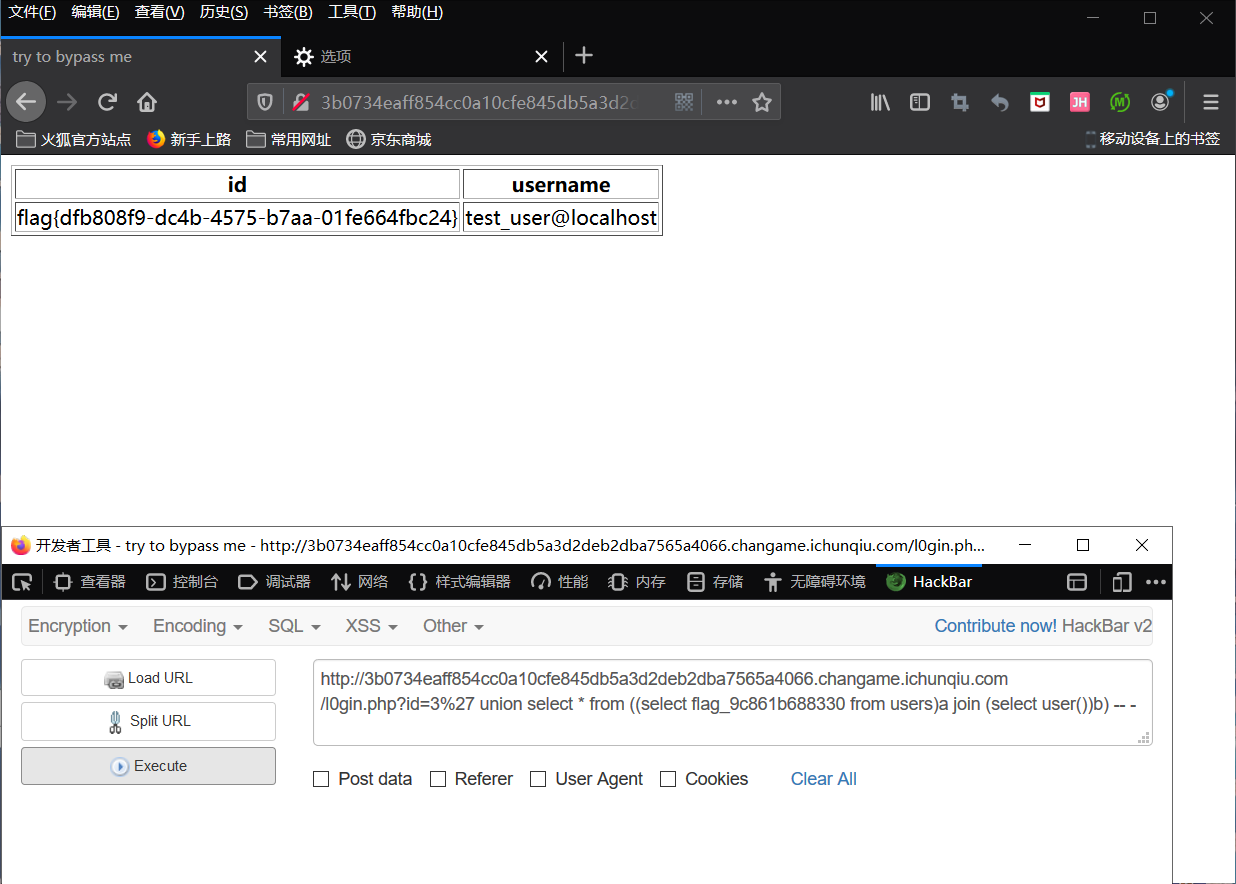Image resolution: width=1236 pixels, height=884 pixels.
Task: Toggle the sidebar icon in toolbar
Action: (920, 102)
